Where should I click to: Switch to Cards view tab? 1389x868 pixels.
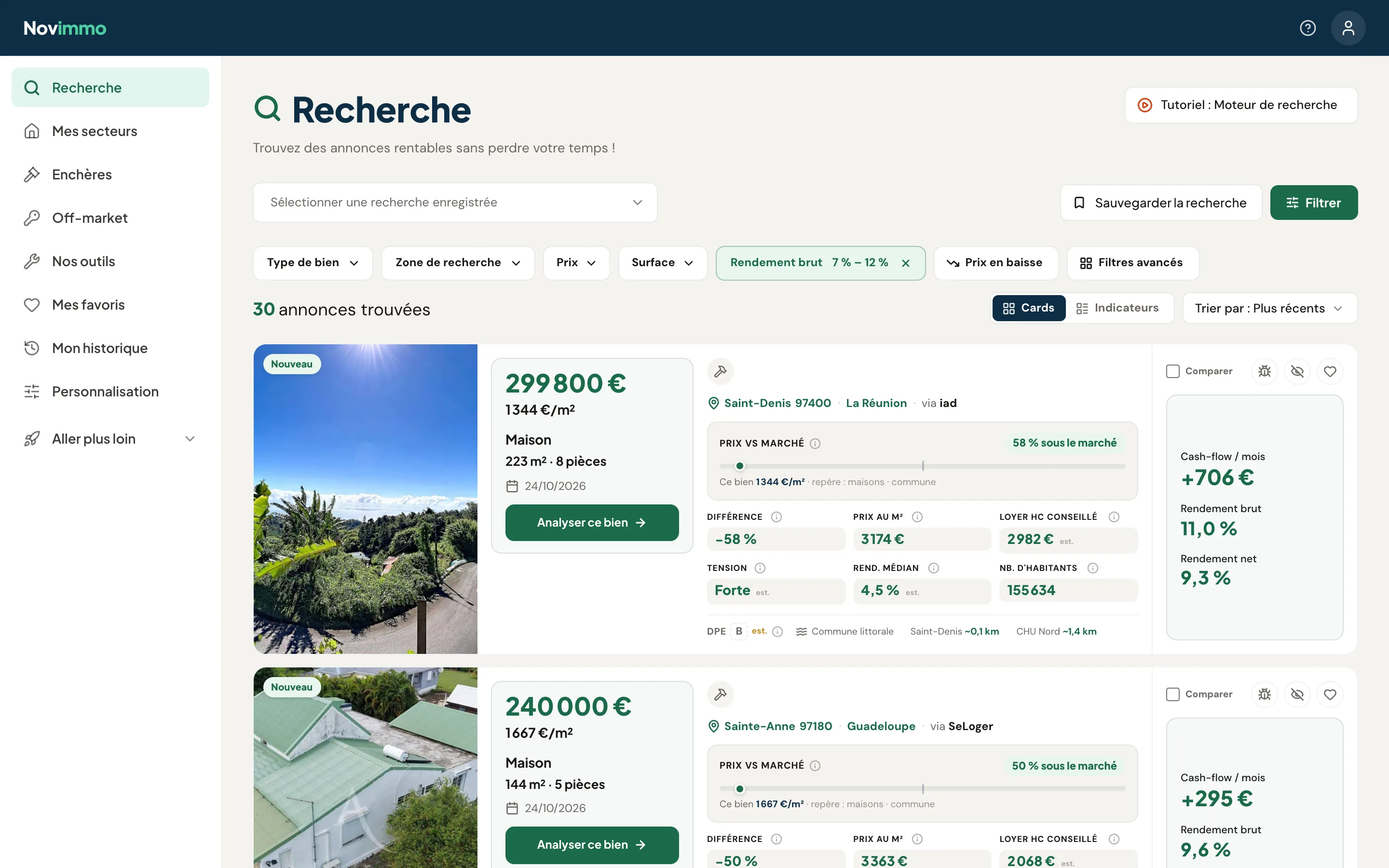tap(1029, 308)
